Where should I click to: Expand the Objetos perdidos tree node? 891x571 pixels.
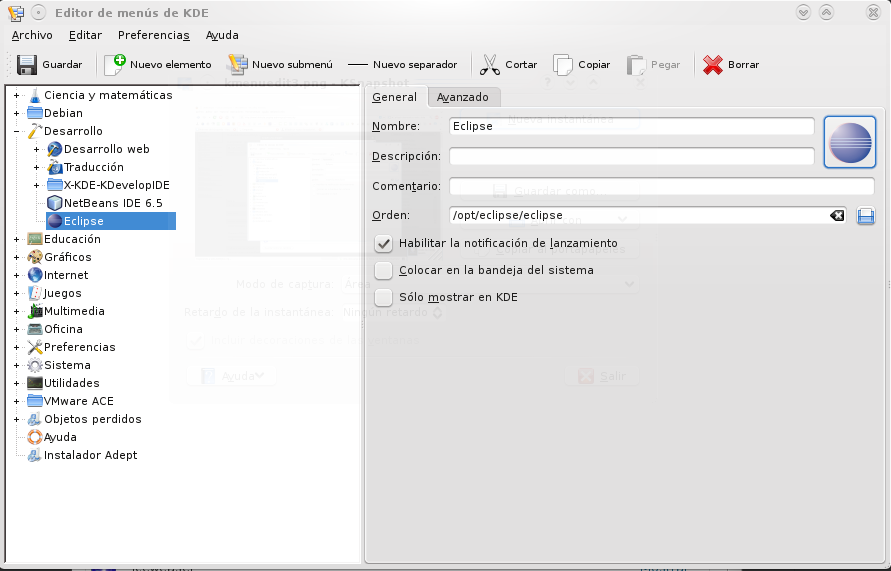16,419
